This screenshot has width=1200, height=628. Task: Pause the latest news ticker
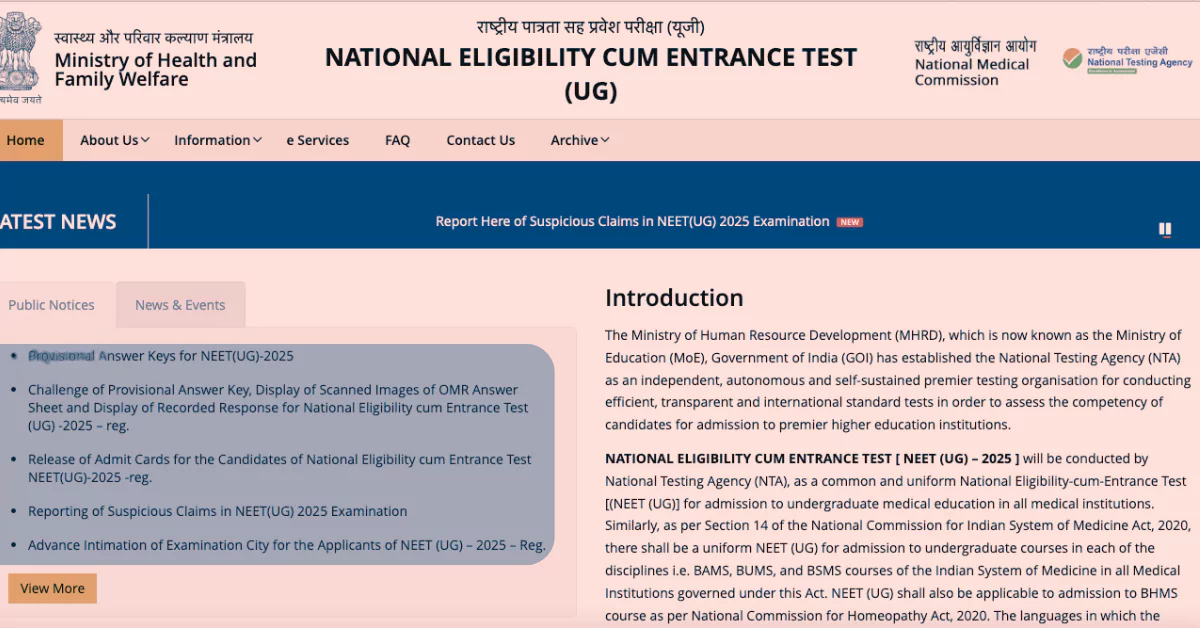coord(1165,229)
